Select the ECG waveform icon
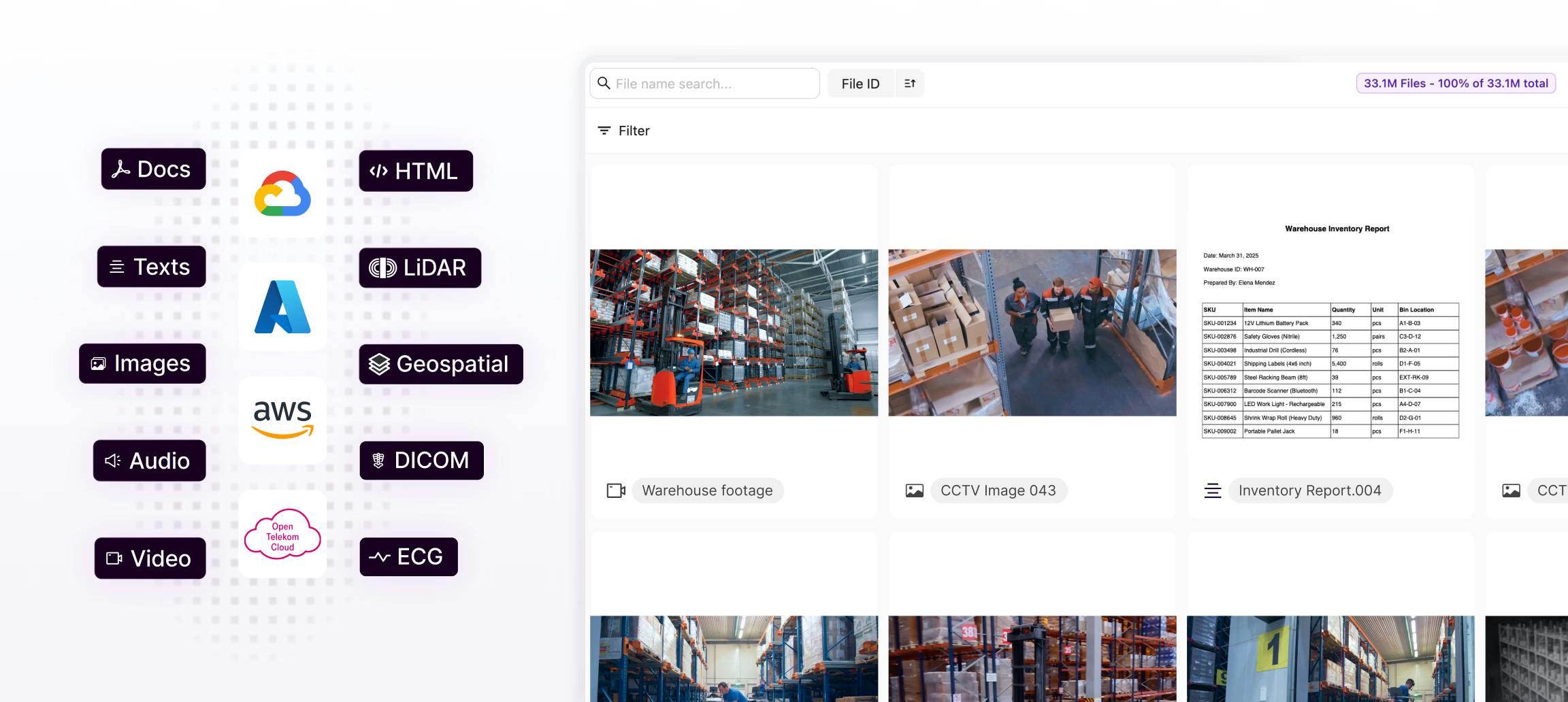Screen dimensions: 1568x702 (381, 557)
